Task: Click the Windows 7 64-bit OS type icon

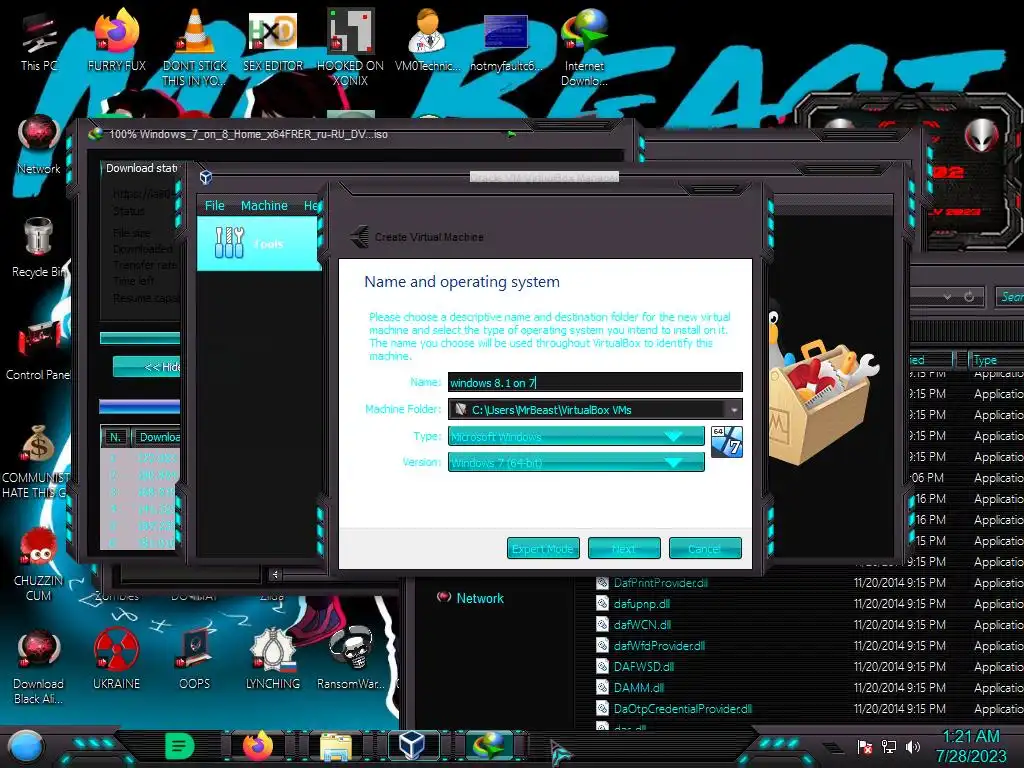Action: (x=726, y=441)
